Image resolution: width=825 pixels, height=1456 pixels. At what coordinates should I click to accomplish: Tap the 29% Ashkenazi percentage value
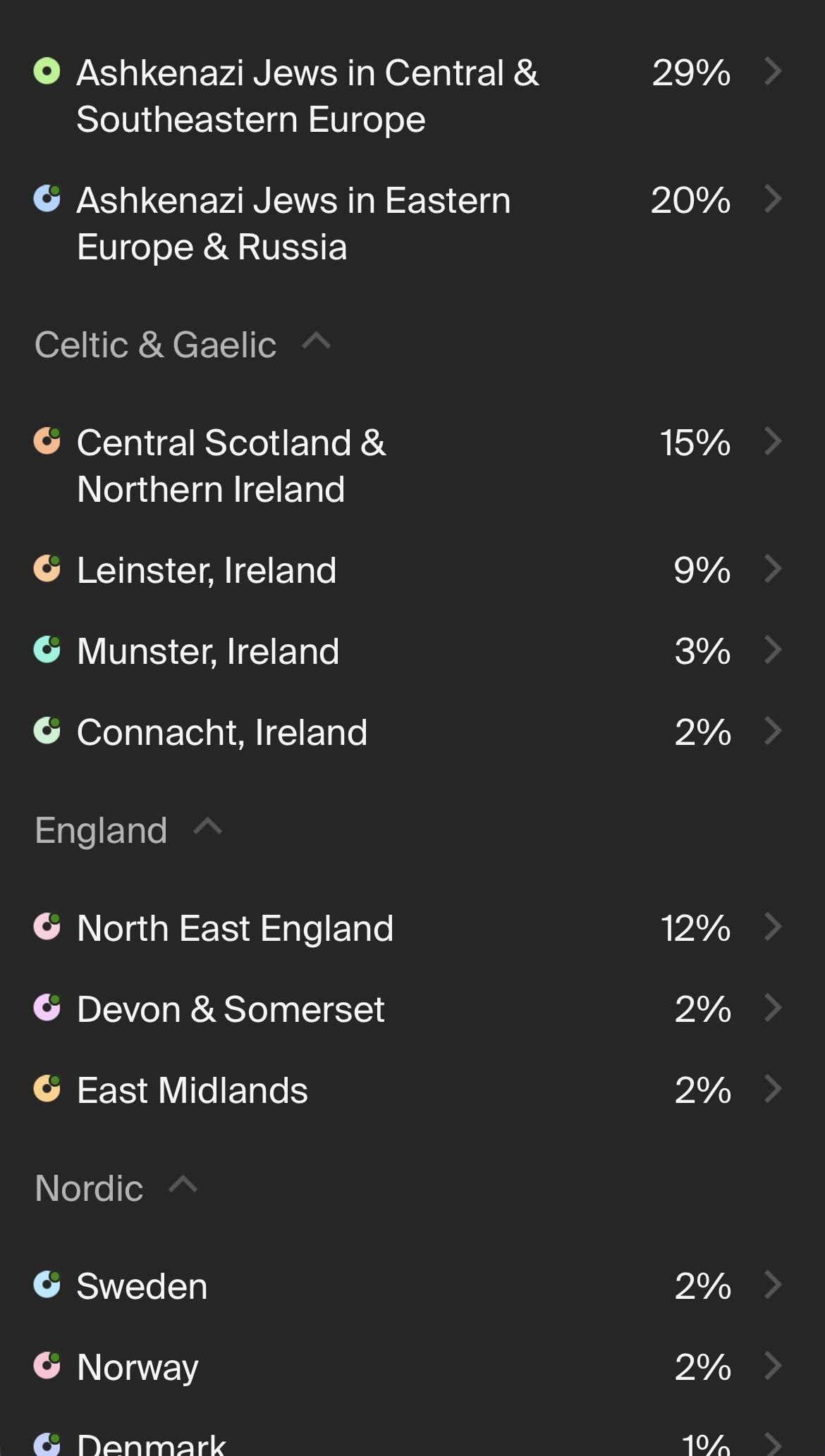point(691,73)
